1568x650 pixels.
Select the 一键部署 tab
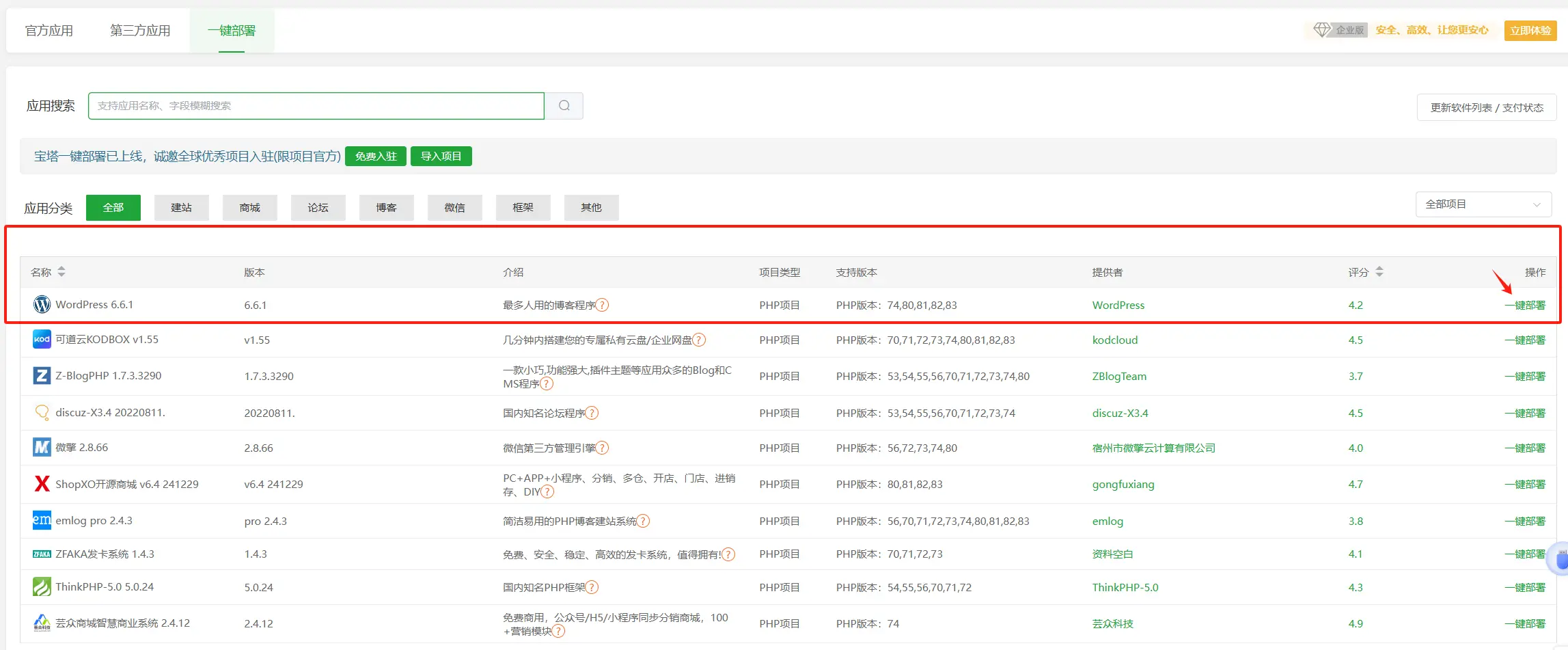232,31
